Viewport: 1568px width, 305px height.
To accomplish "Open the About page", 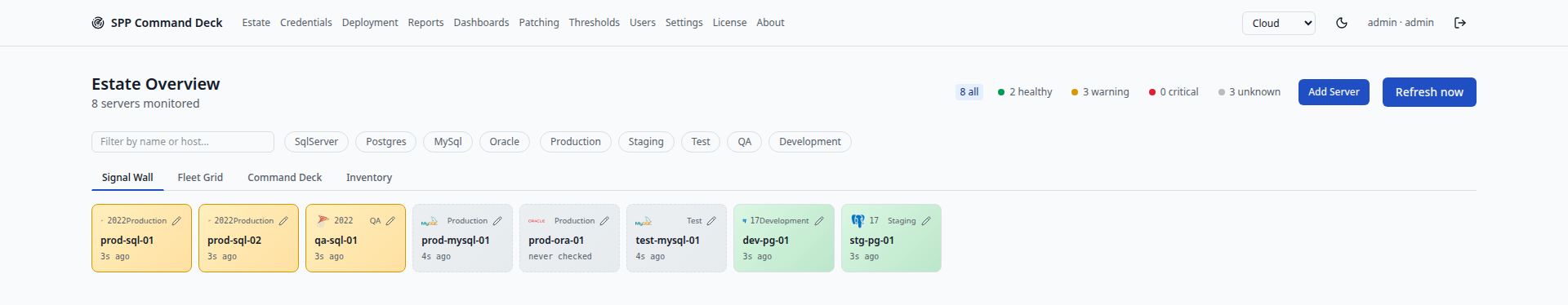I will pos(770,23).
